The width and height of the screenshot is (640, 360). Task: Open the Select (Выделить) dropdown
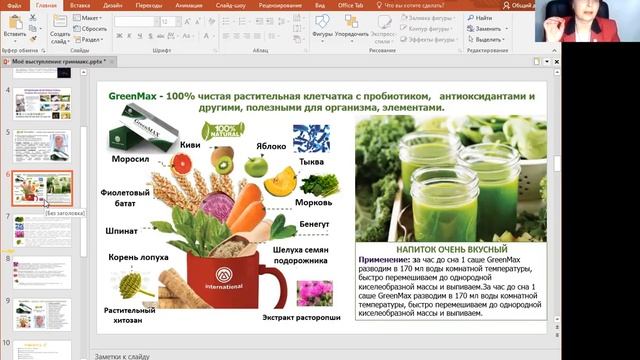pyautogui.click(x=486, y=39)
